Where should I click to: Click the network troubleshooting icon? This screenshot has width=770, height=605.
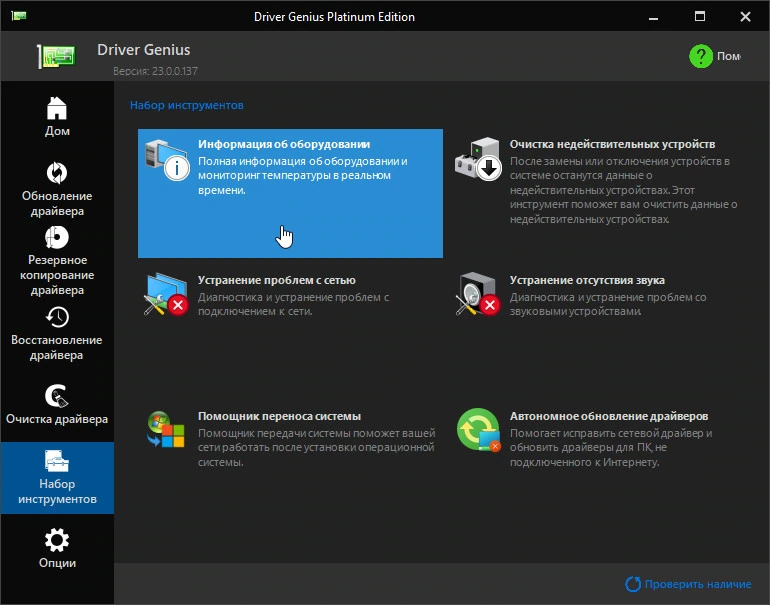point(166,295)
